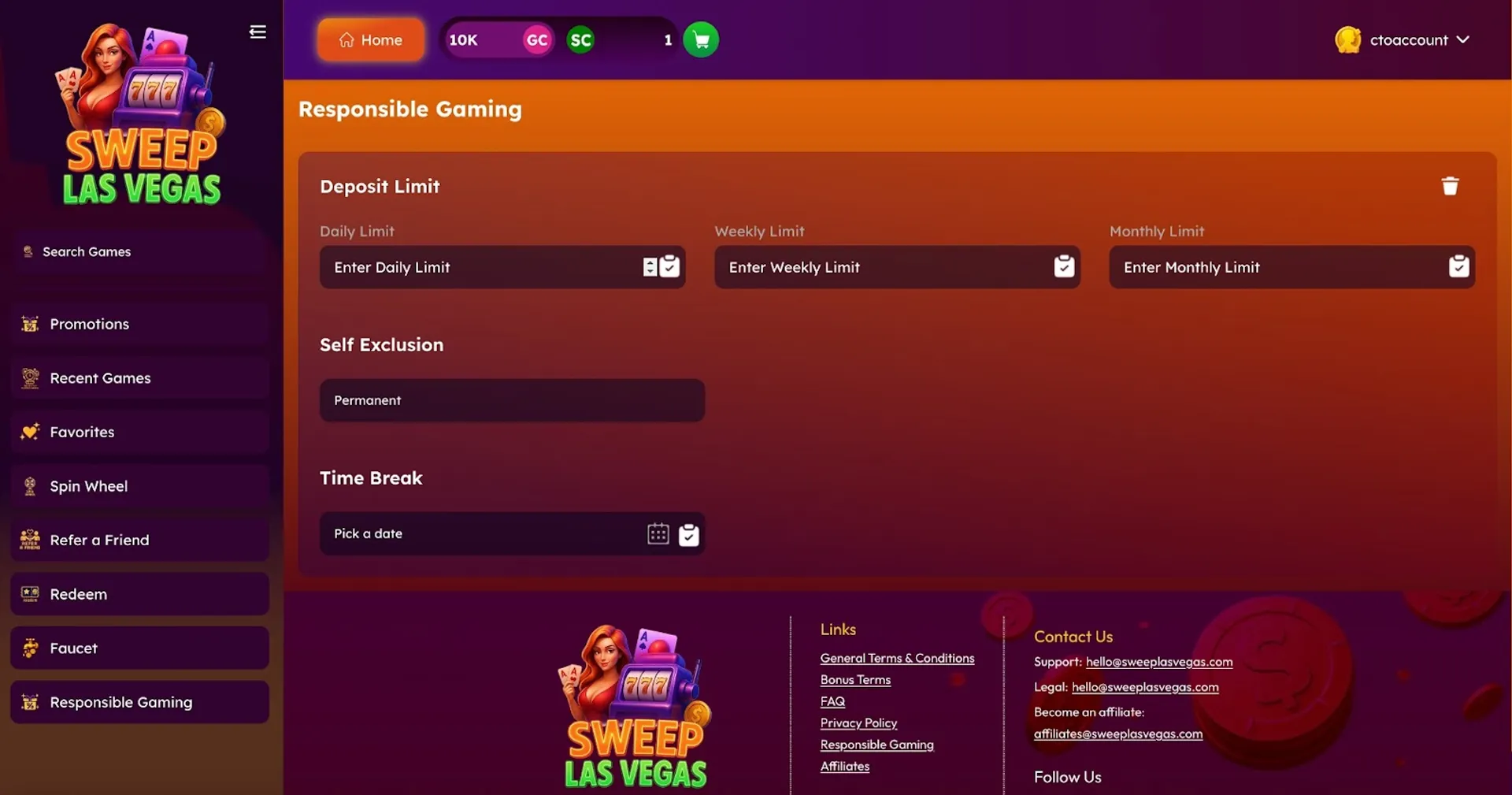This screenshot has height=795, width=1512.
Task: Confirm the Monthly Limit checkmark
Action: coord(1459,267)
